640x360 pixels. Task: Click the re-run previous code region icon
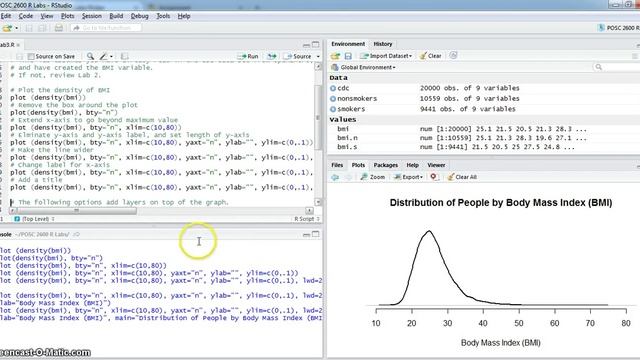click(272, 56)
